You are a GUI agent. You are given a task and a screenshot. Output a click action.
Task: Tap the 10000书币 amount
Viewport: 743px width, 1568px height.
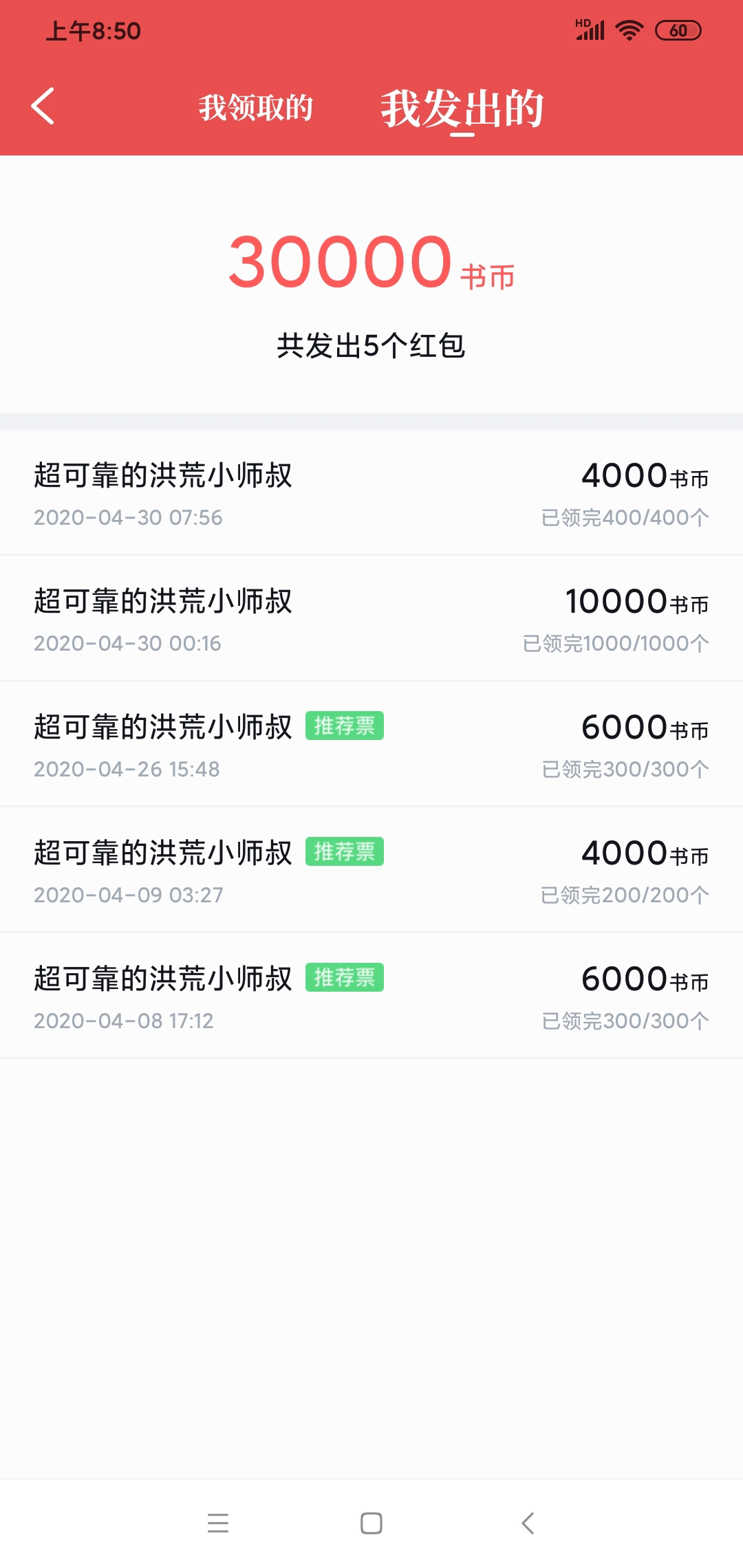(636, 602)
